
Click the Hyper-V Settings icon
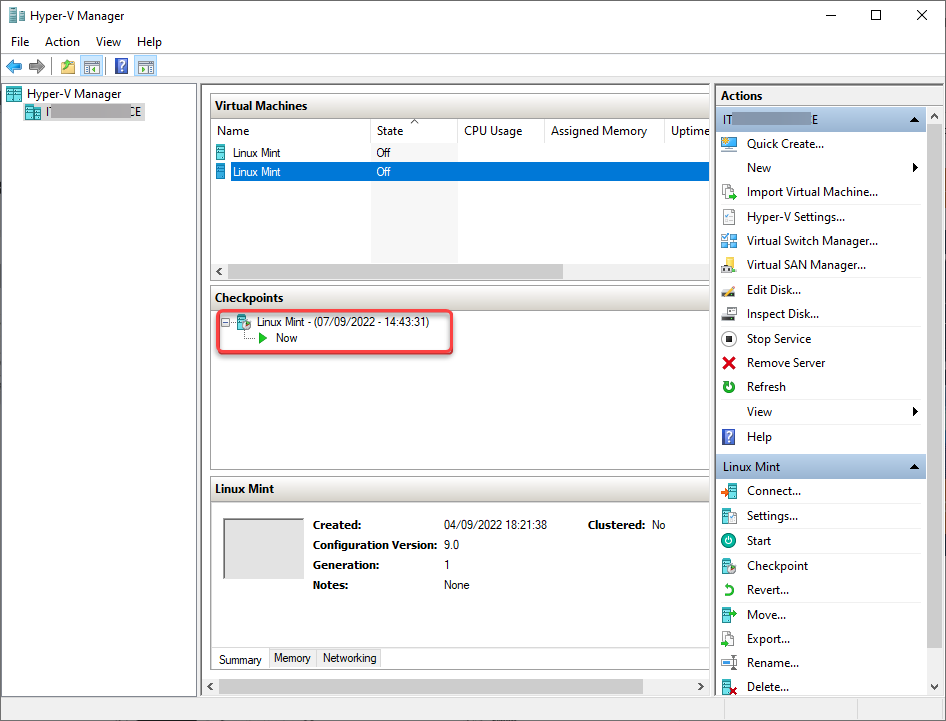coord(729,217)
